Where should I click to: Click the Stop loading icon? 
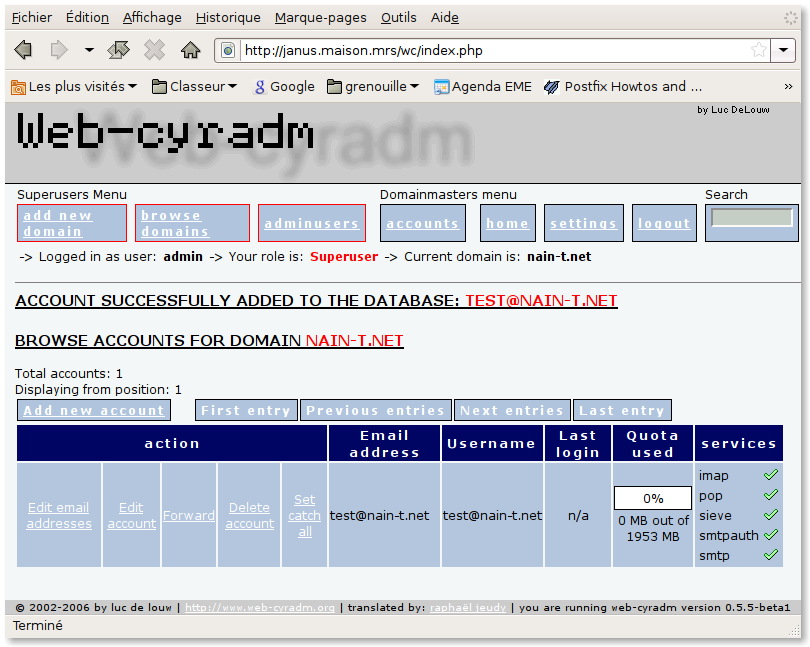[154, 50]
